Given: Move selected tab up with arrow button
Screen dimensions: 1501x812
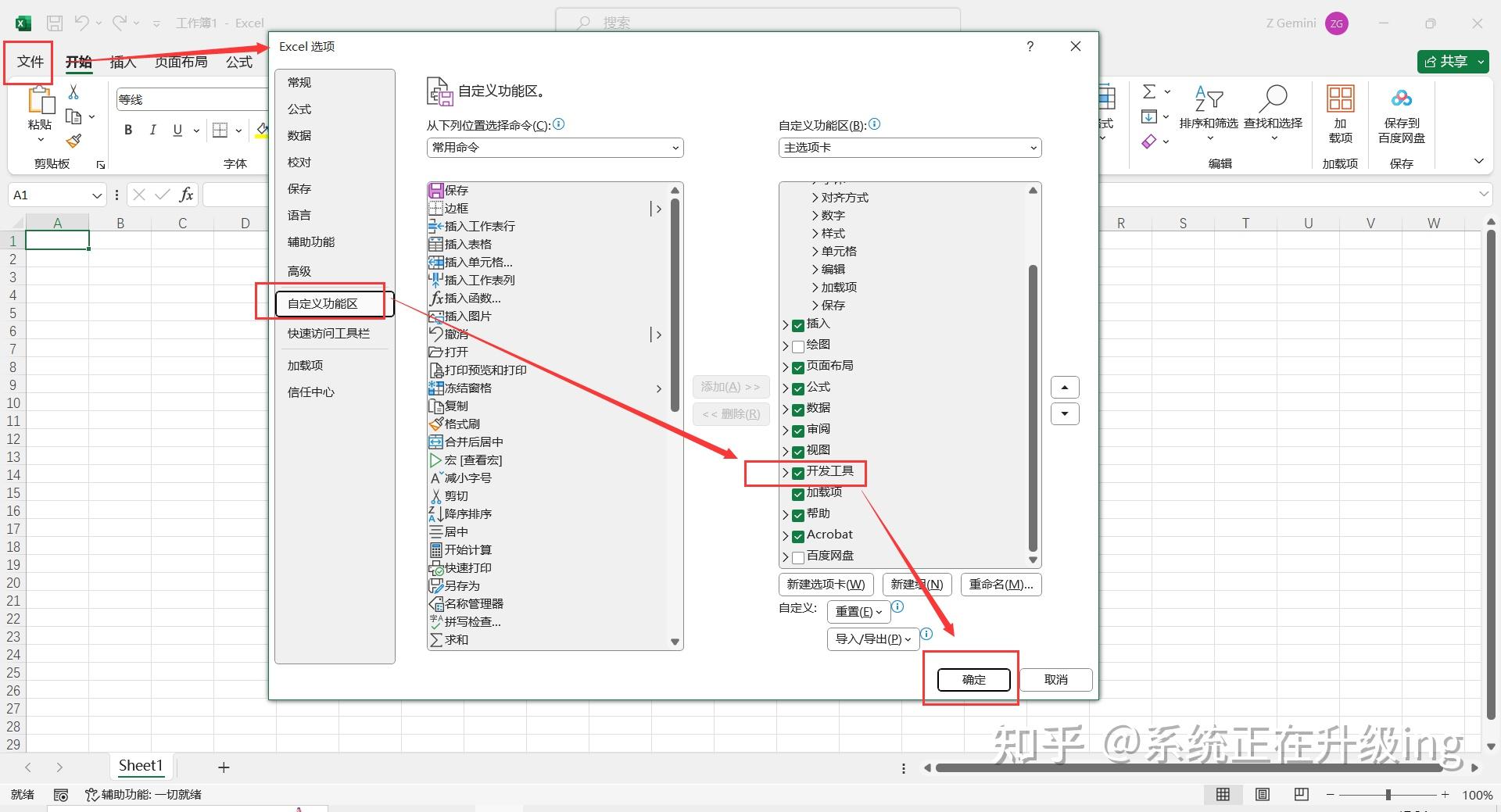Looking at the screenshot, I should coord(1065,388).
